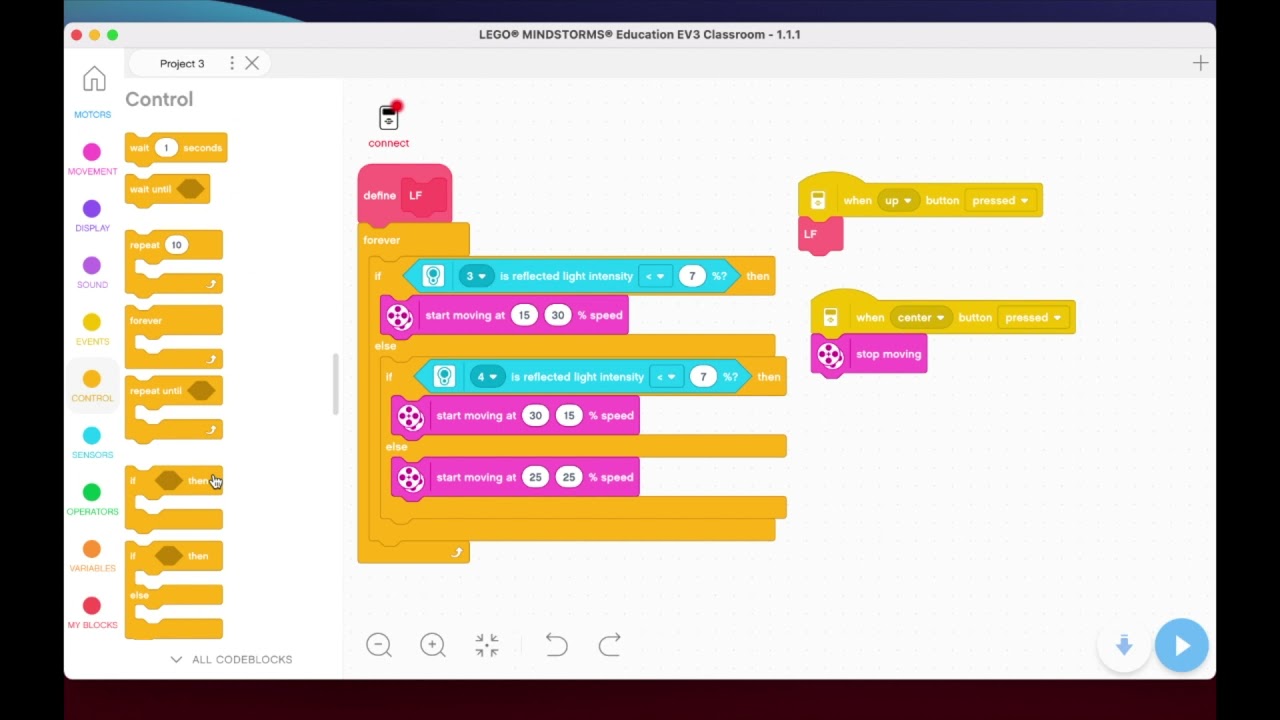Select the My Blocks category
Screen dimensions: 1280x720
coord(92,613)
